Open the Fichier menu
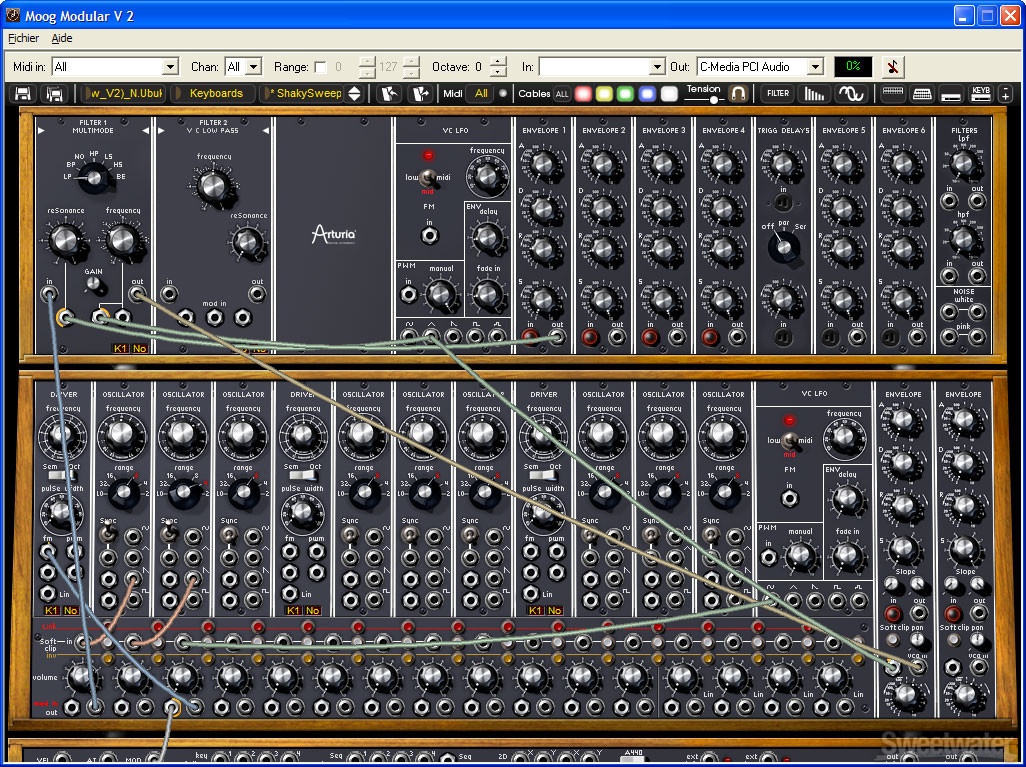The image size is (1026, 767). point(24,38)
